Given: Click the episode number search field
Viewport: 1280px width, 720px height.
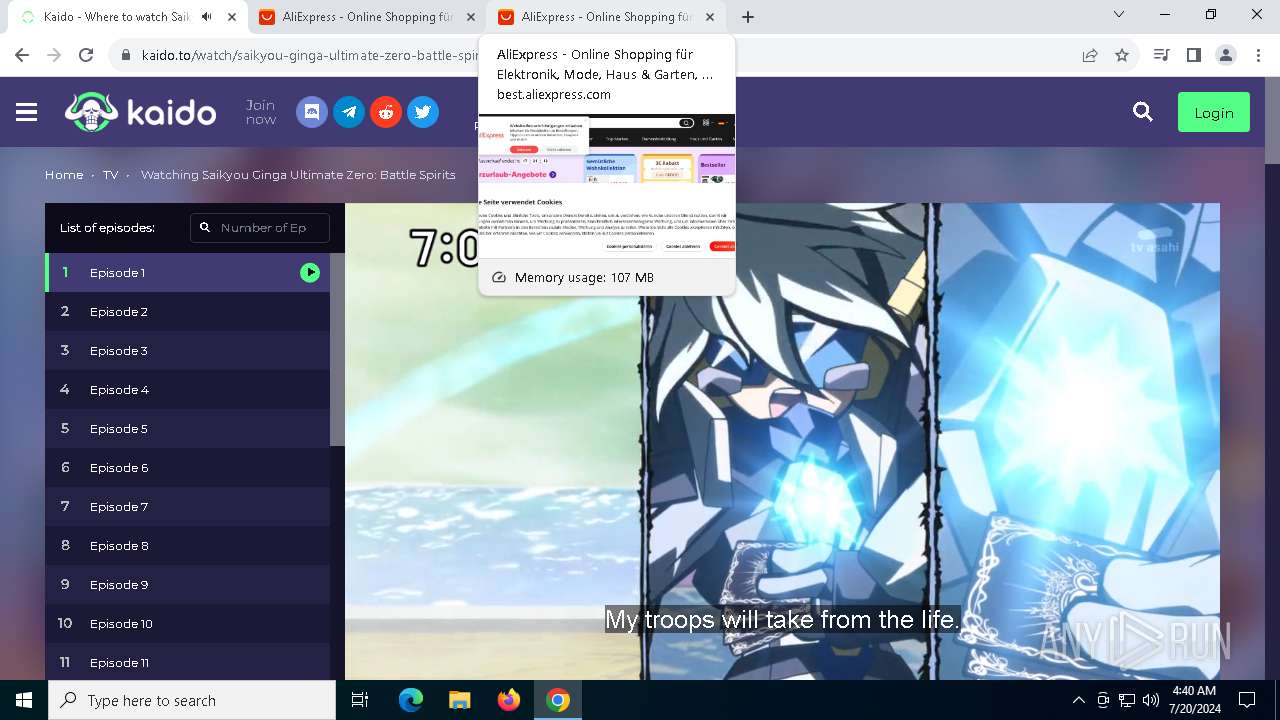Looking at the screenshot, I should (260, 228).
